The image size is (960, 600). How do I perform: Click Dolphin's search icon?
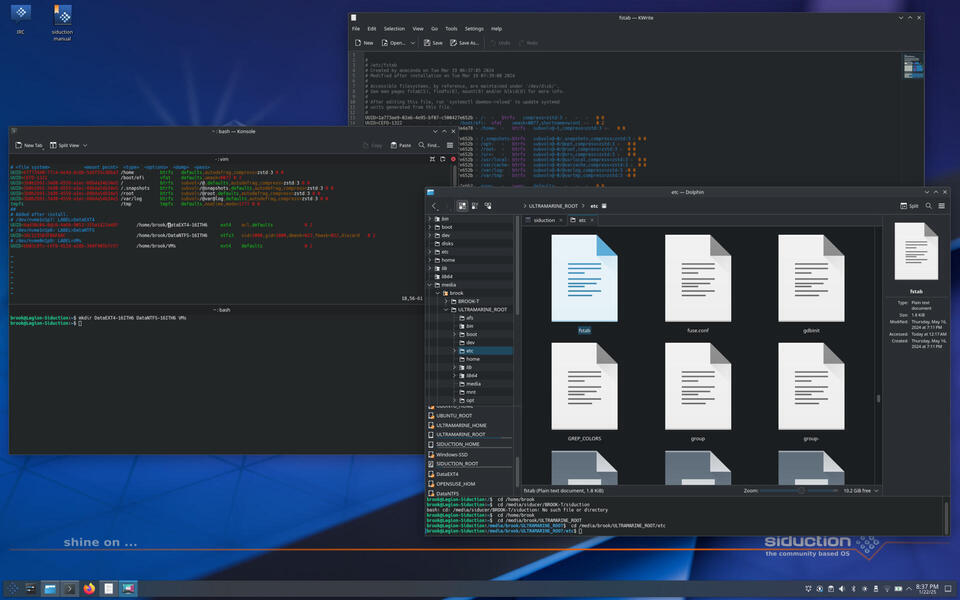tap(928, 206)
